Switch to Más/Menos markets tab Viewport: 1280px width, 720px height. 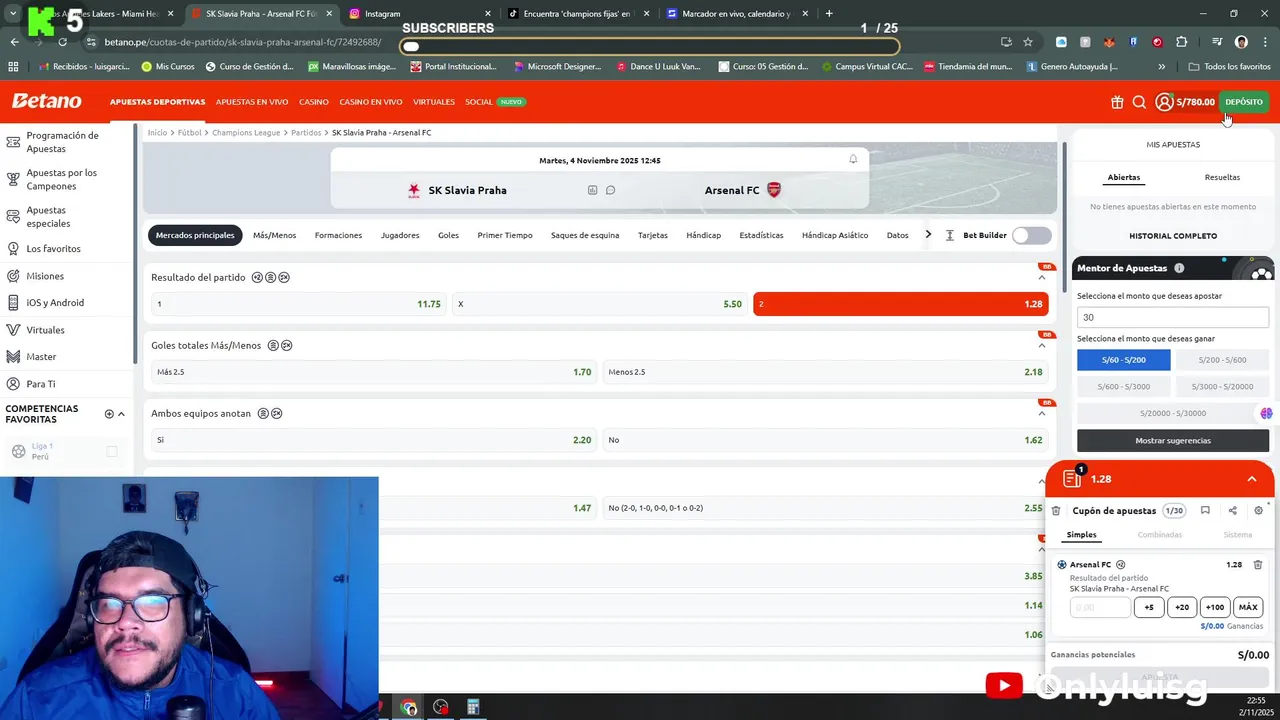point(274,235)
